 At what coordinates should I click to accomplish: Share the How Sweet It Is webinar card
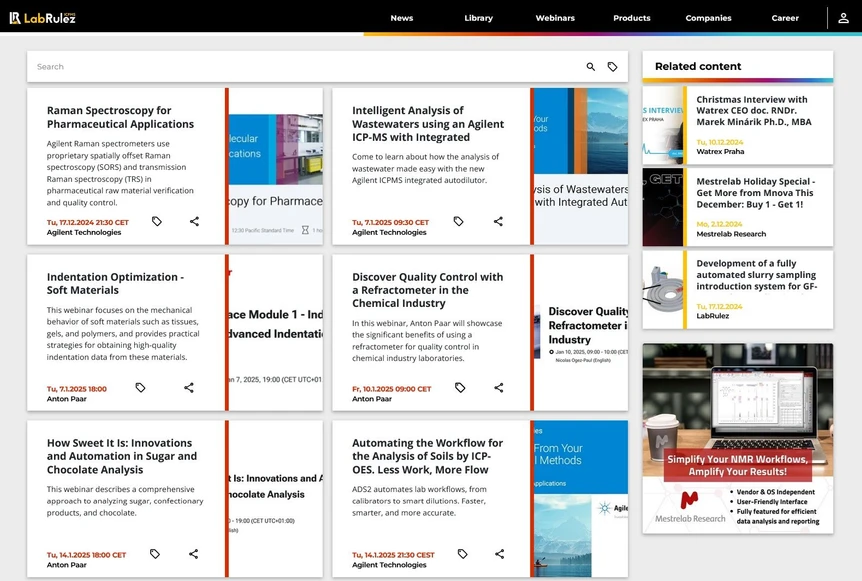point(194,554)
